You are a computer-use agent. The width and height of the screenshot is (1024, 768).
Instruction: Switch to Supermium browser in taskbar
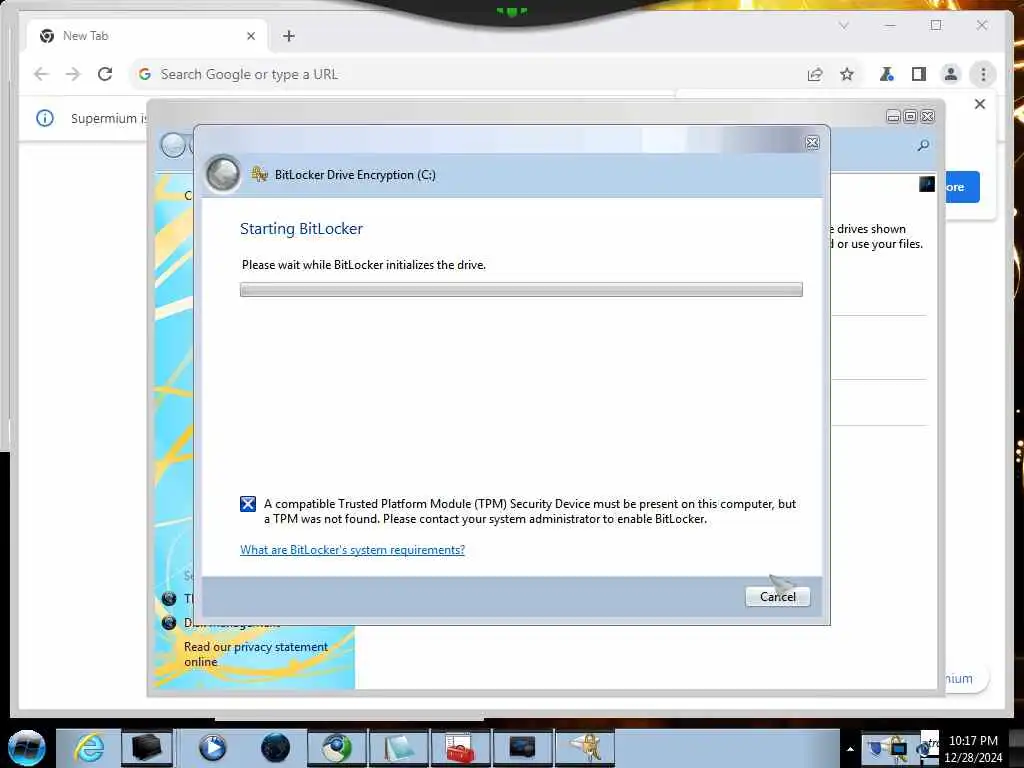coord(337,748)
